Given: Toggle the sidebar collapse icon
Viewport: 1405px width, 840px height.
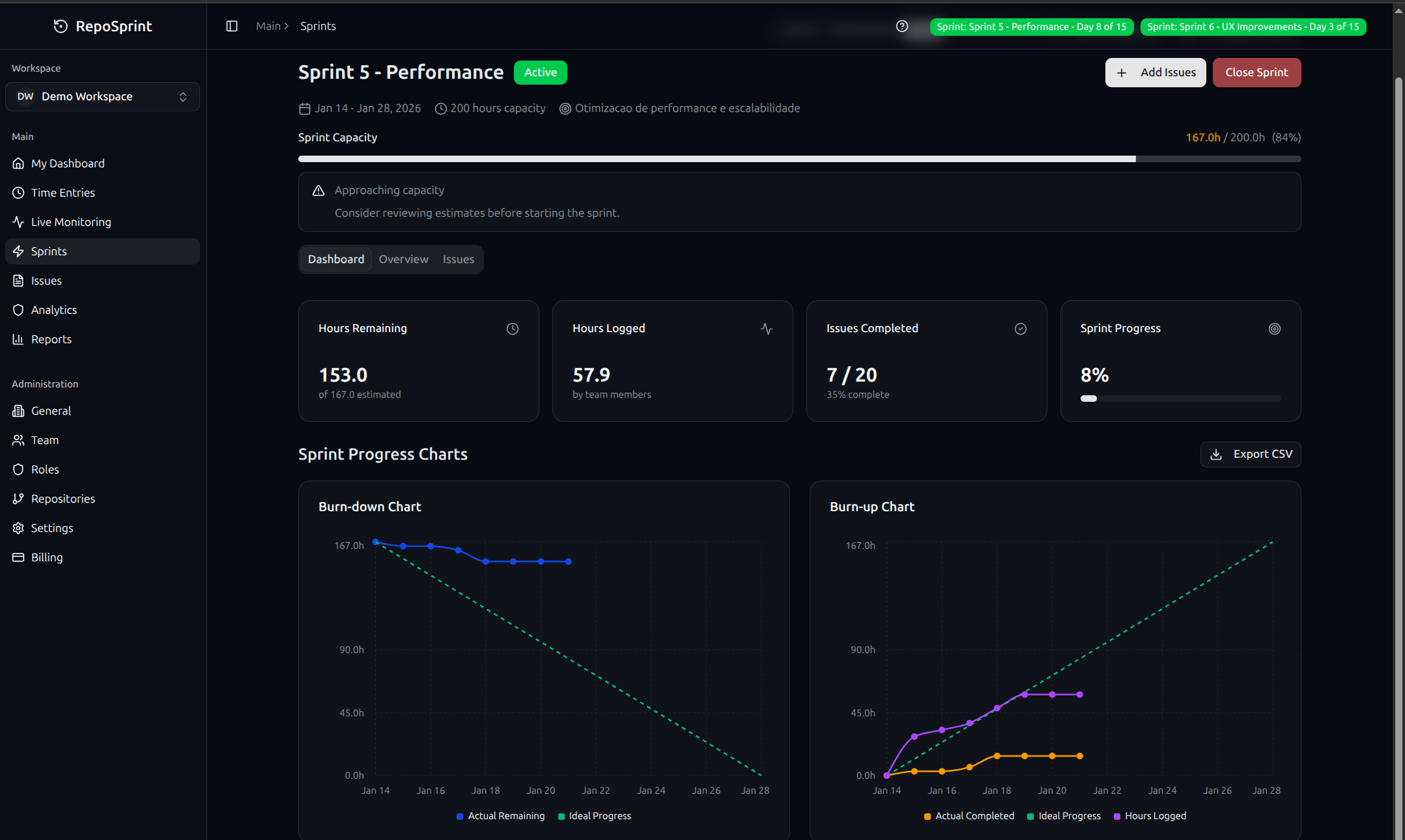Looking at the screenshot, I should pos(232,26).
